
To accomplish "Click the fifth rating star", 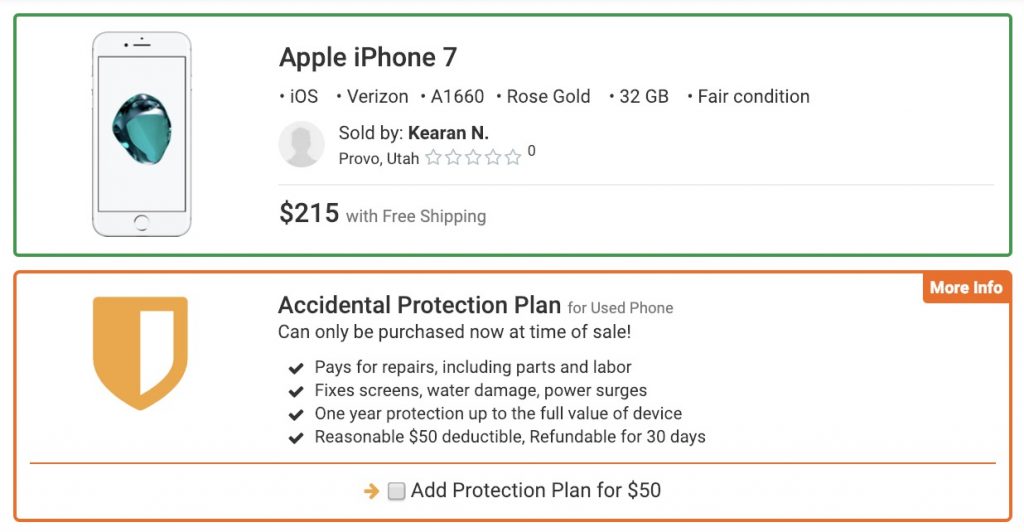I will (513, 157).
